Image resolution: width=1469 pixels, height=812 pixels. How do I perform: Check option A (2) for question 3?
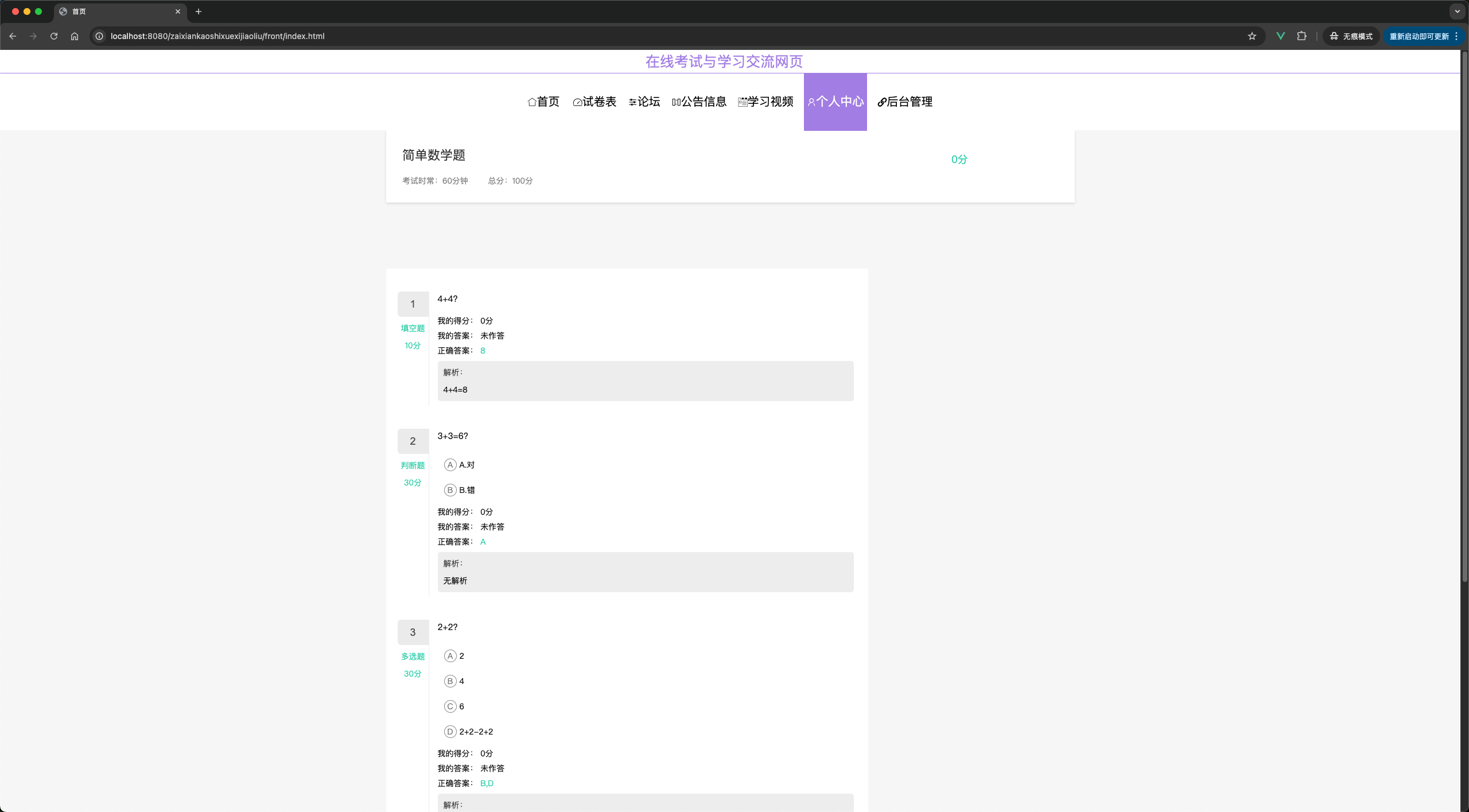tap(454, 656)
